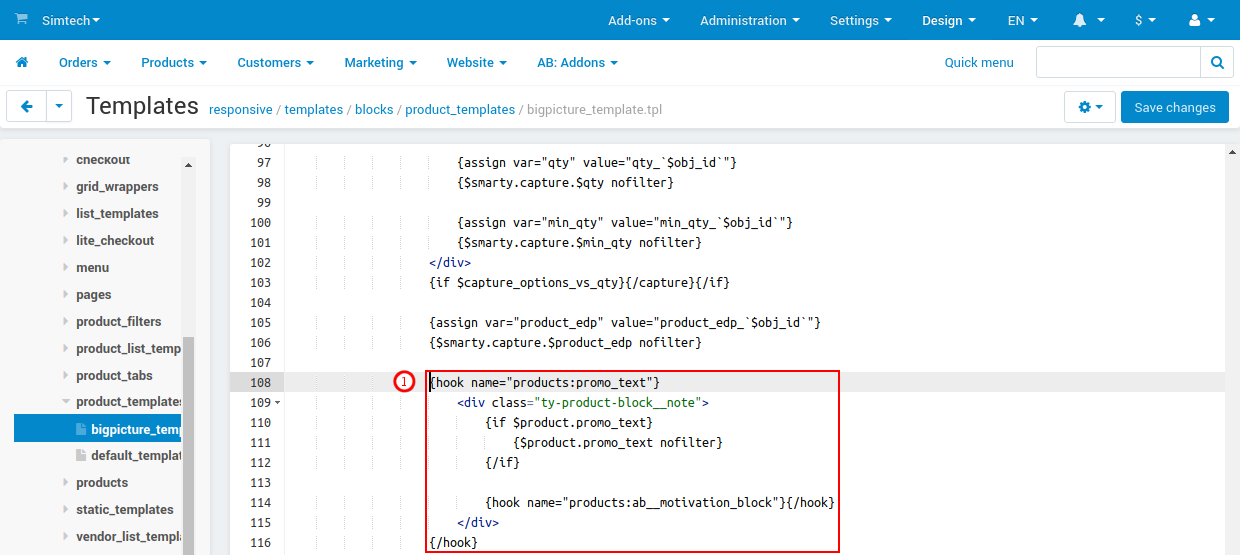This screenshot has height=555, width=1240.
Task: Open the Settings menu
Action: click(x=861, y=20)
